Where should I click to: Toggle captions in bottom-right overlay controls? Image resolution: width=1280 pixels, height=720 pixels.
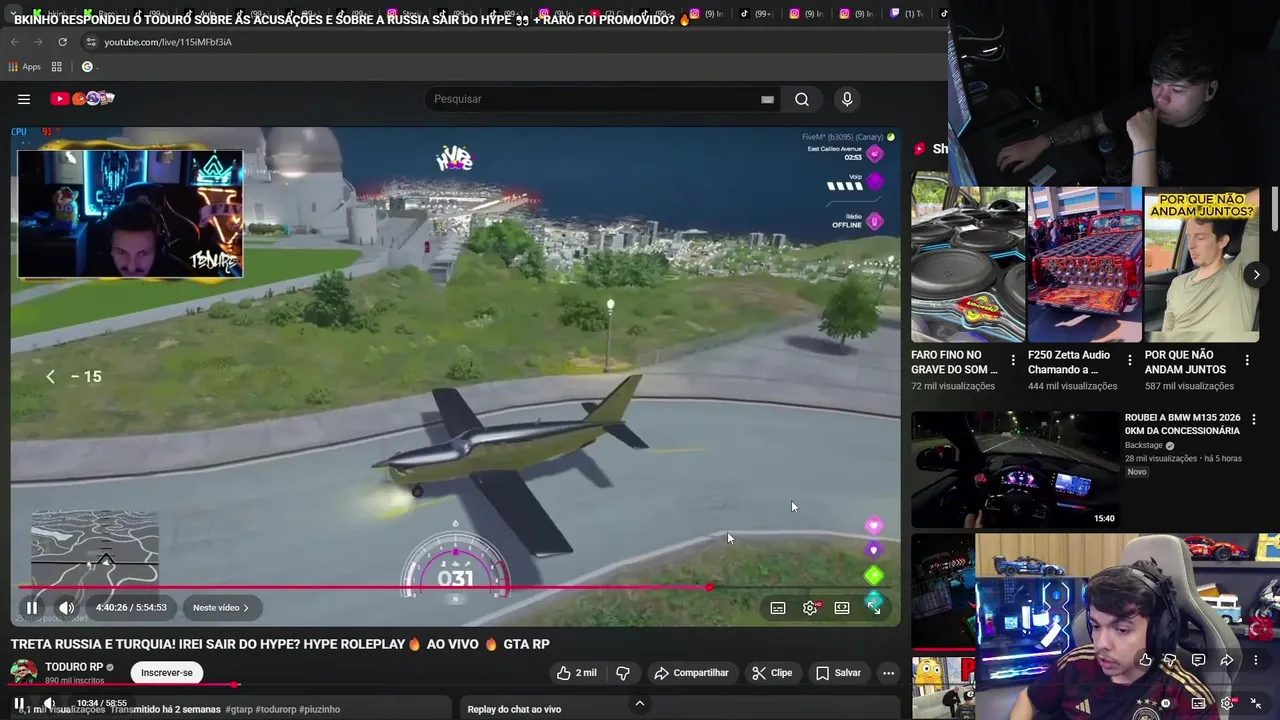click(x=1198, y=703)
